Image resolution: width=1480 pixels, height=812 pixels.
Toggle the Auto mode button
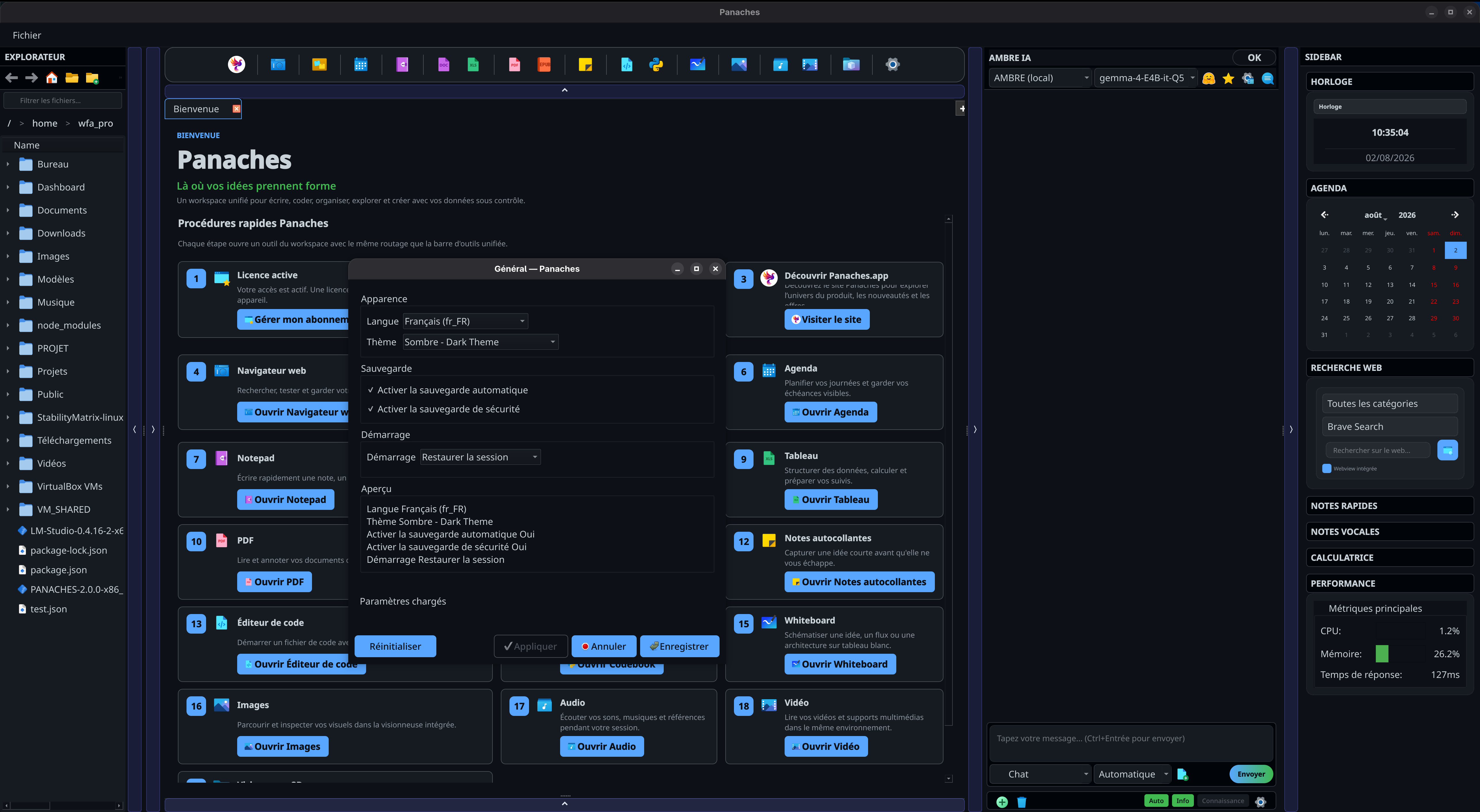[x=1156, y=800]
